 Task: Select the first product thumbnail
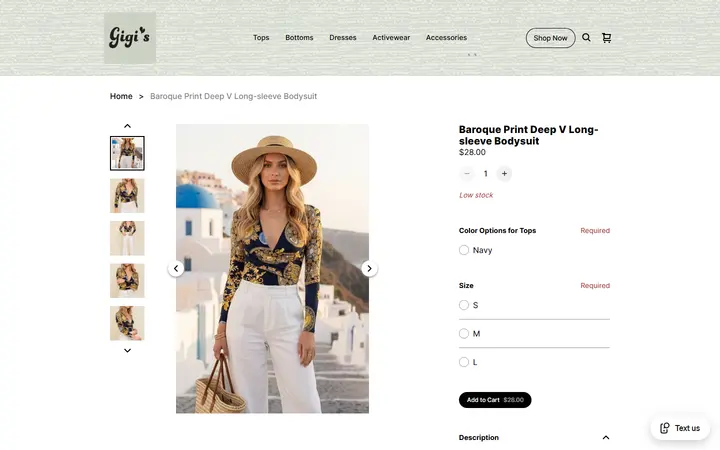pyautogui.click(x=127, y=153)
